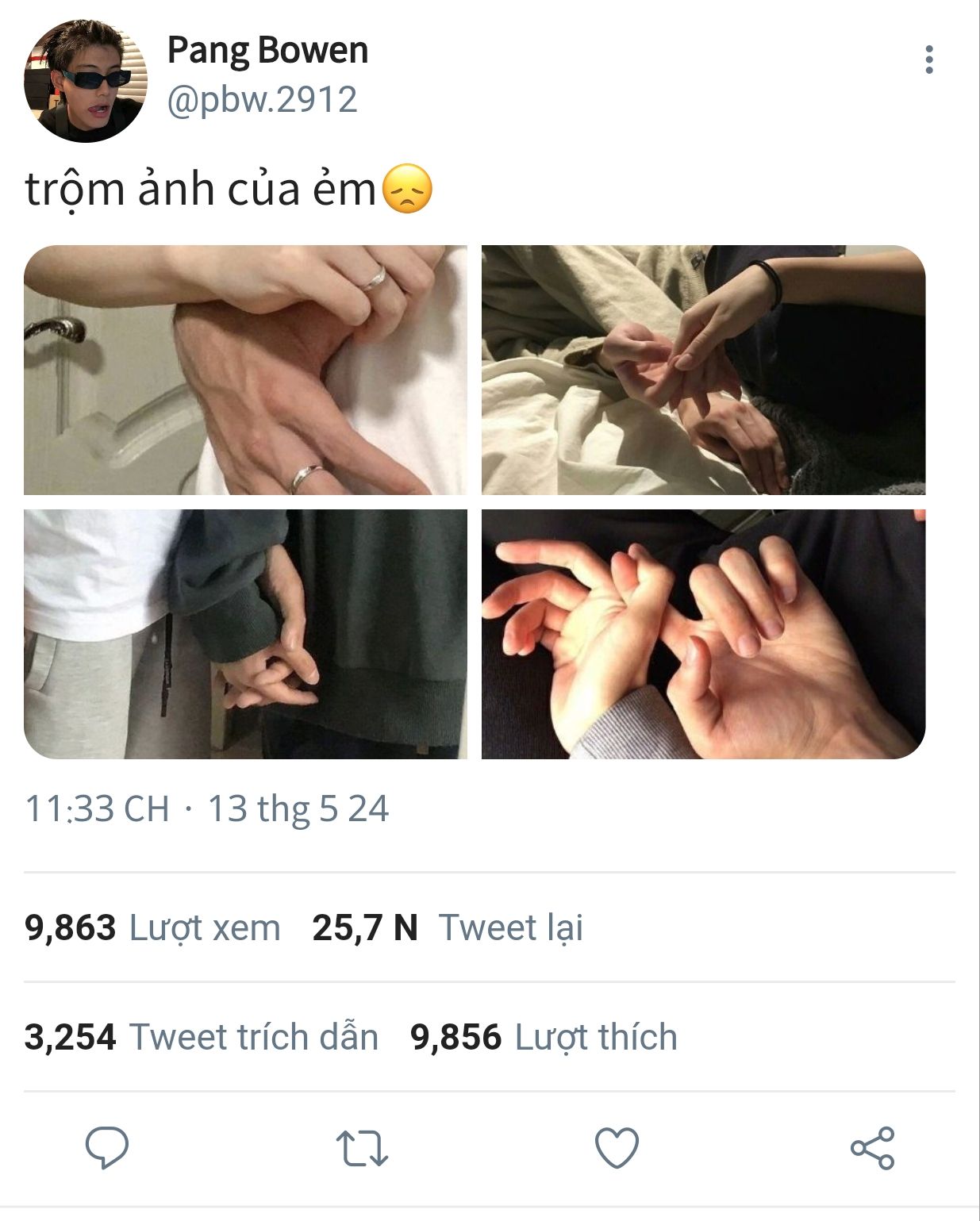The height and width of the screenshot is (1221, 980).
Task: Open the @pbw.2912 handle
Action: click(x=262, y=100)
